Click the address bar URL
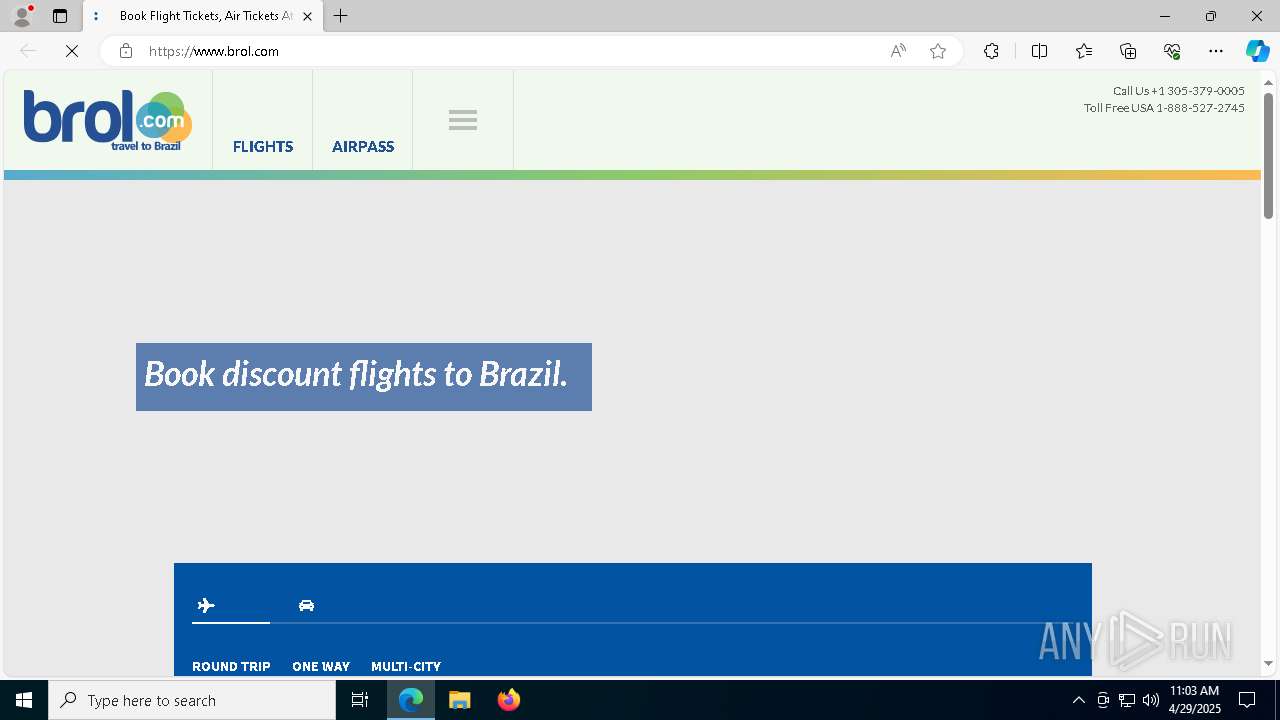The image size is (1280, 720). pos(214,51)
